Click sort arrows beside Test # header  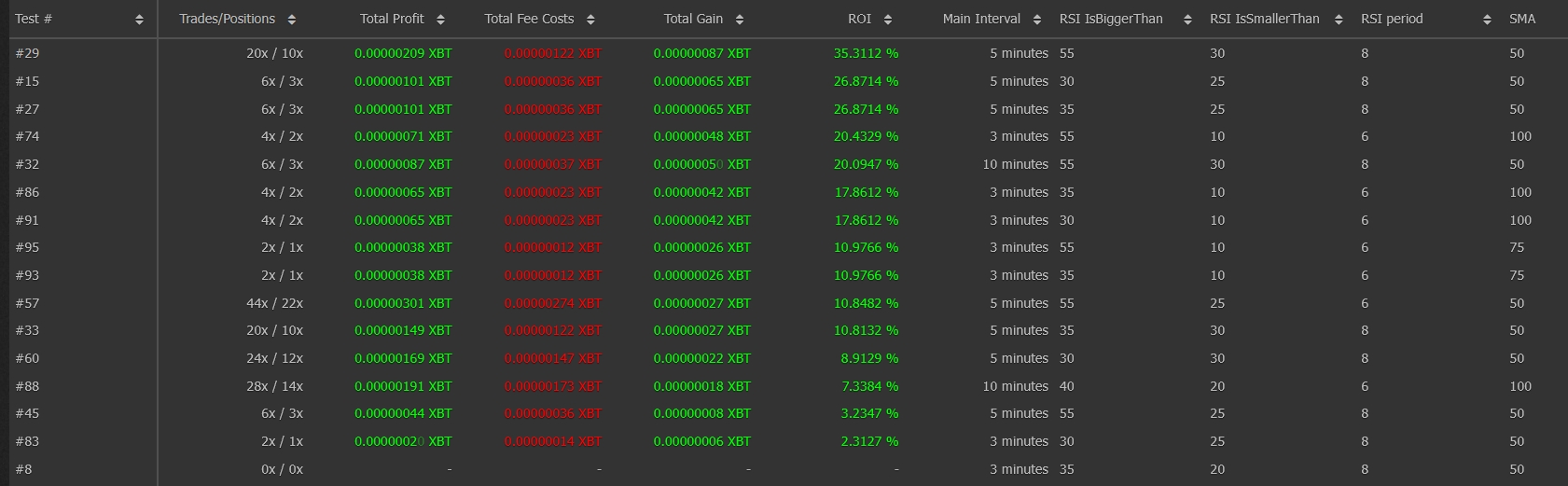pos(139,20)
